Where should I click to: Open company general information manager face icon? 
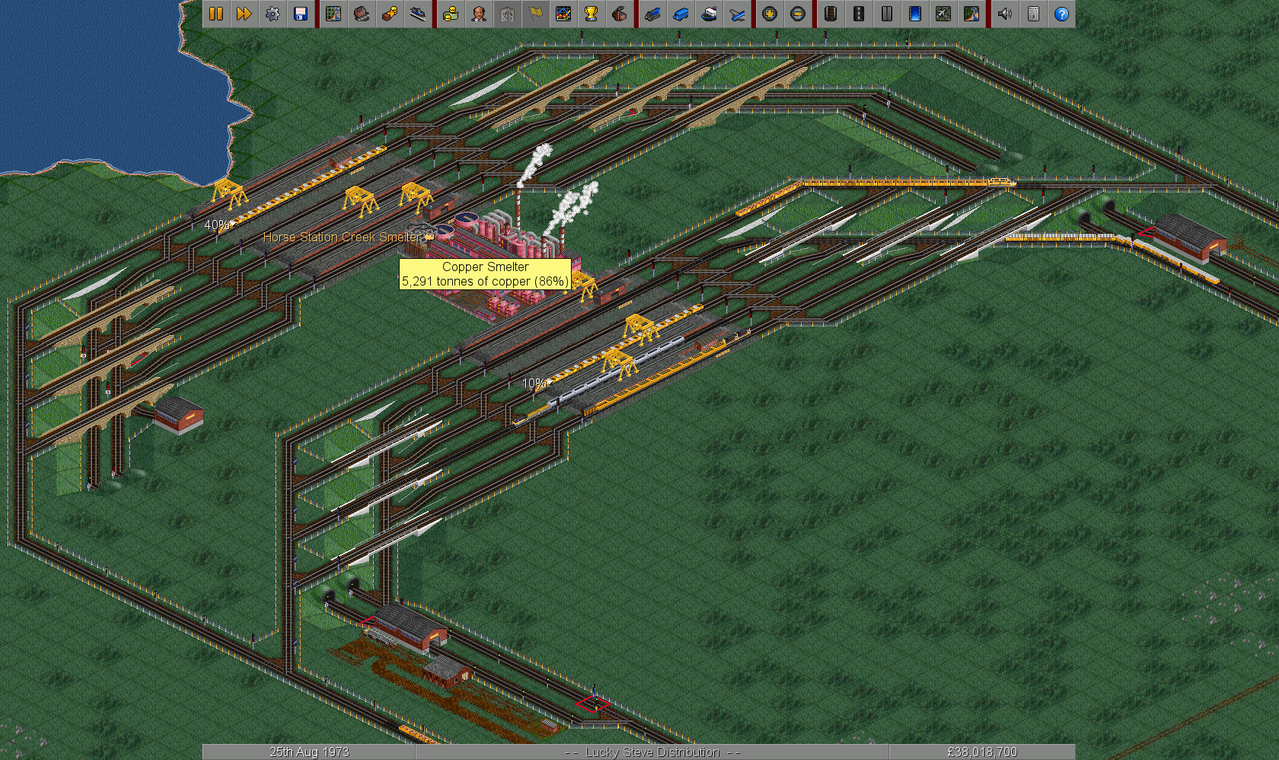coord(479,14)
